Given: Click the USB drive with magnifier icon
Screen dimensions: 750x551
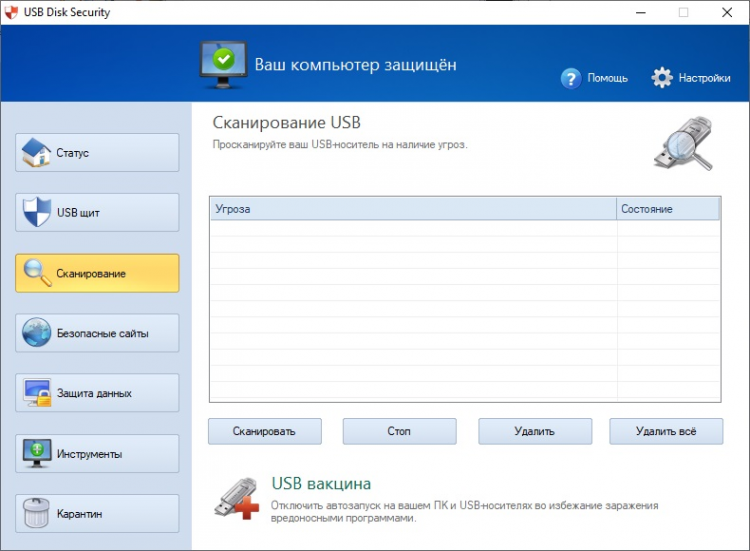Looking at the screenshot, I should [x=684, y=143].
